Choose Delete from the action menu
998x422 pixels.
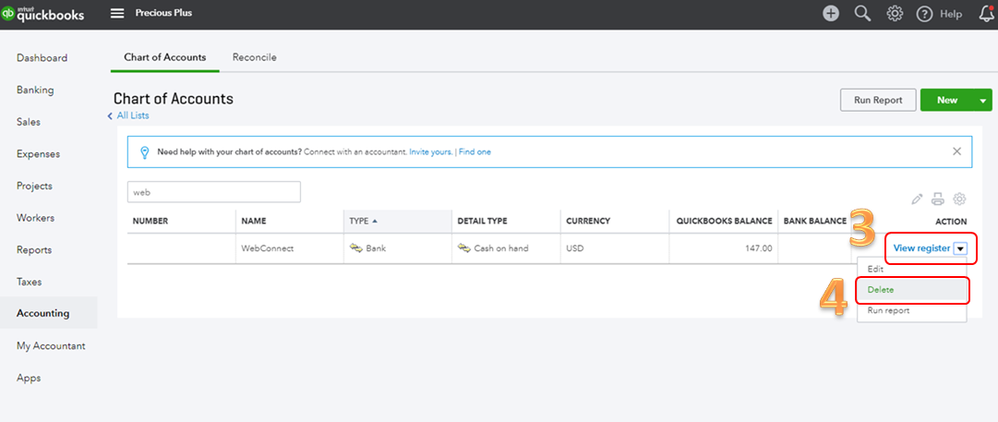[911, 290]
